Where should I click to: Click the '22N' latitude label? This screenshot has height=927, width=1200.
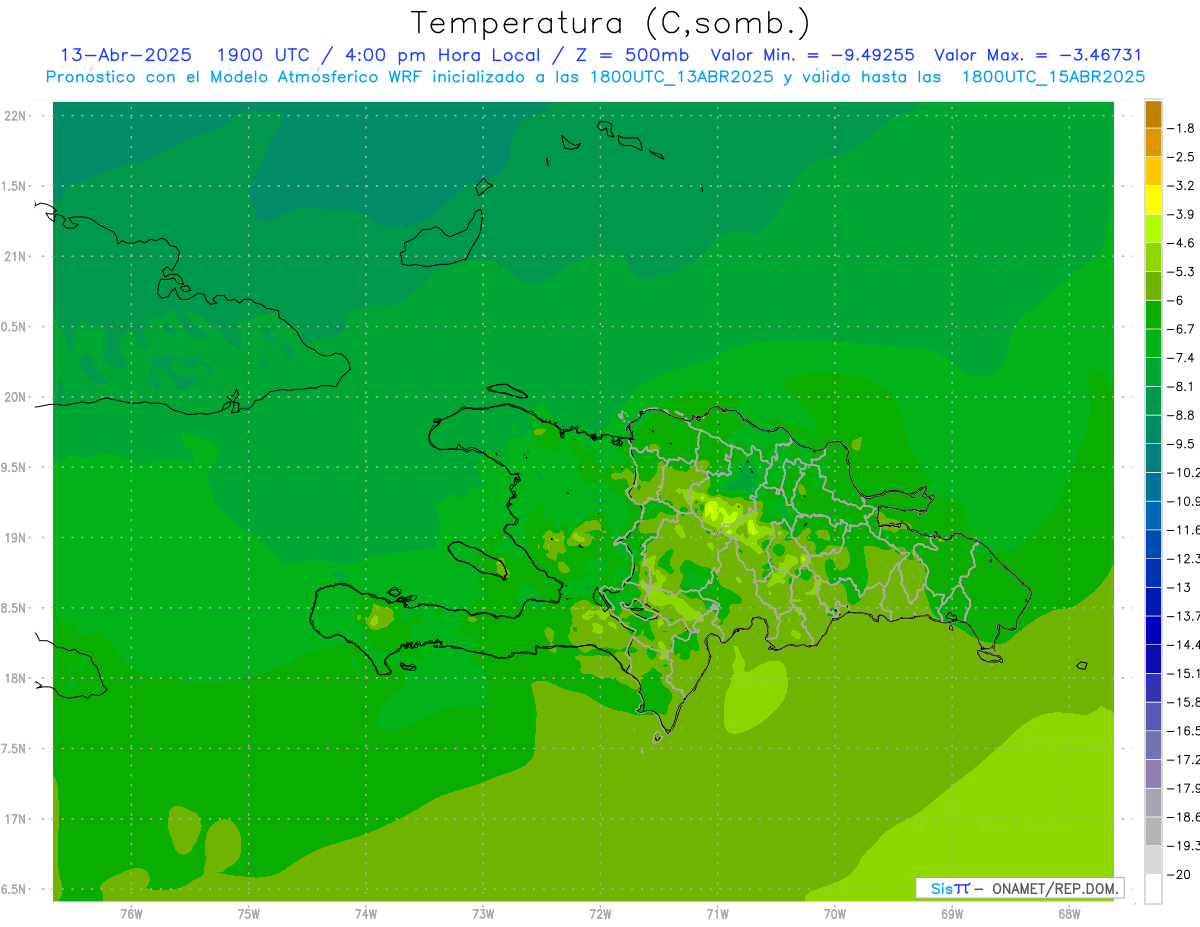tap(15, 115)
